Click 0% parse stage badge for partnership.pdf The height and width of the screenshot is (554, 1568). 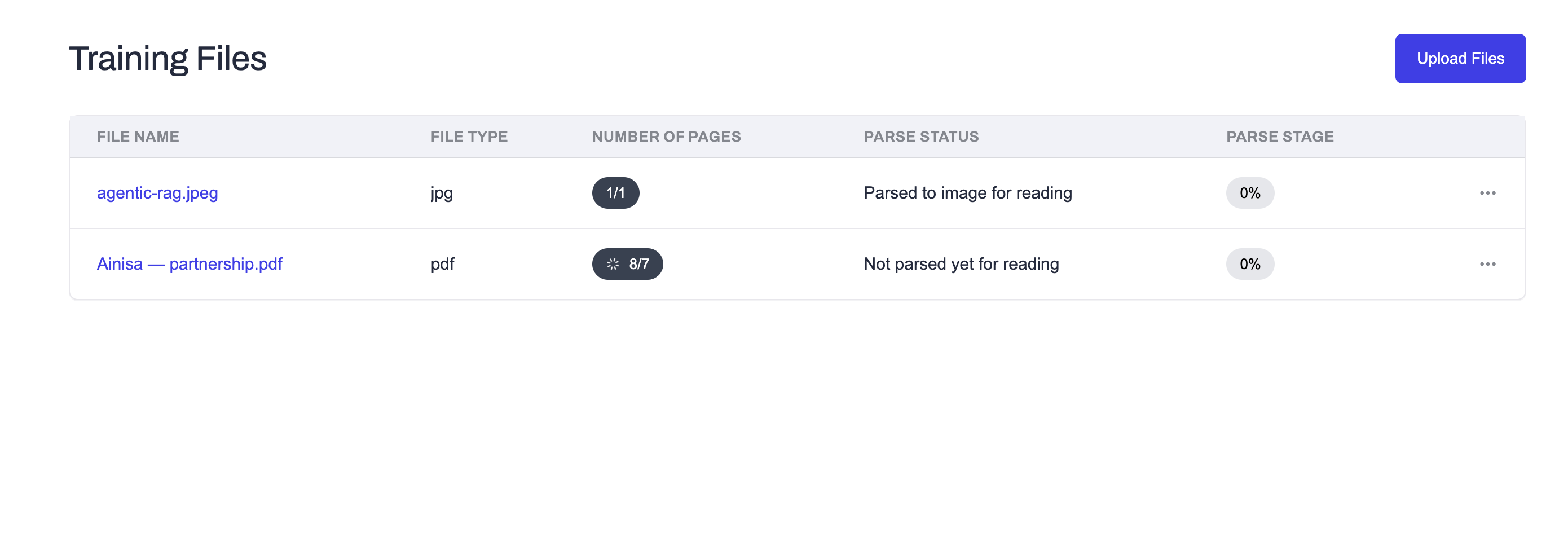(1249, 263)
